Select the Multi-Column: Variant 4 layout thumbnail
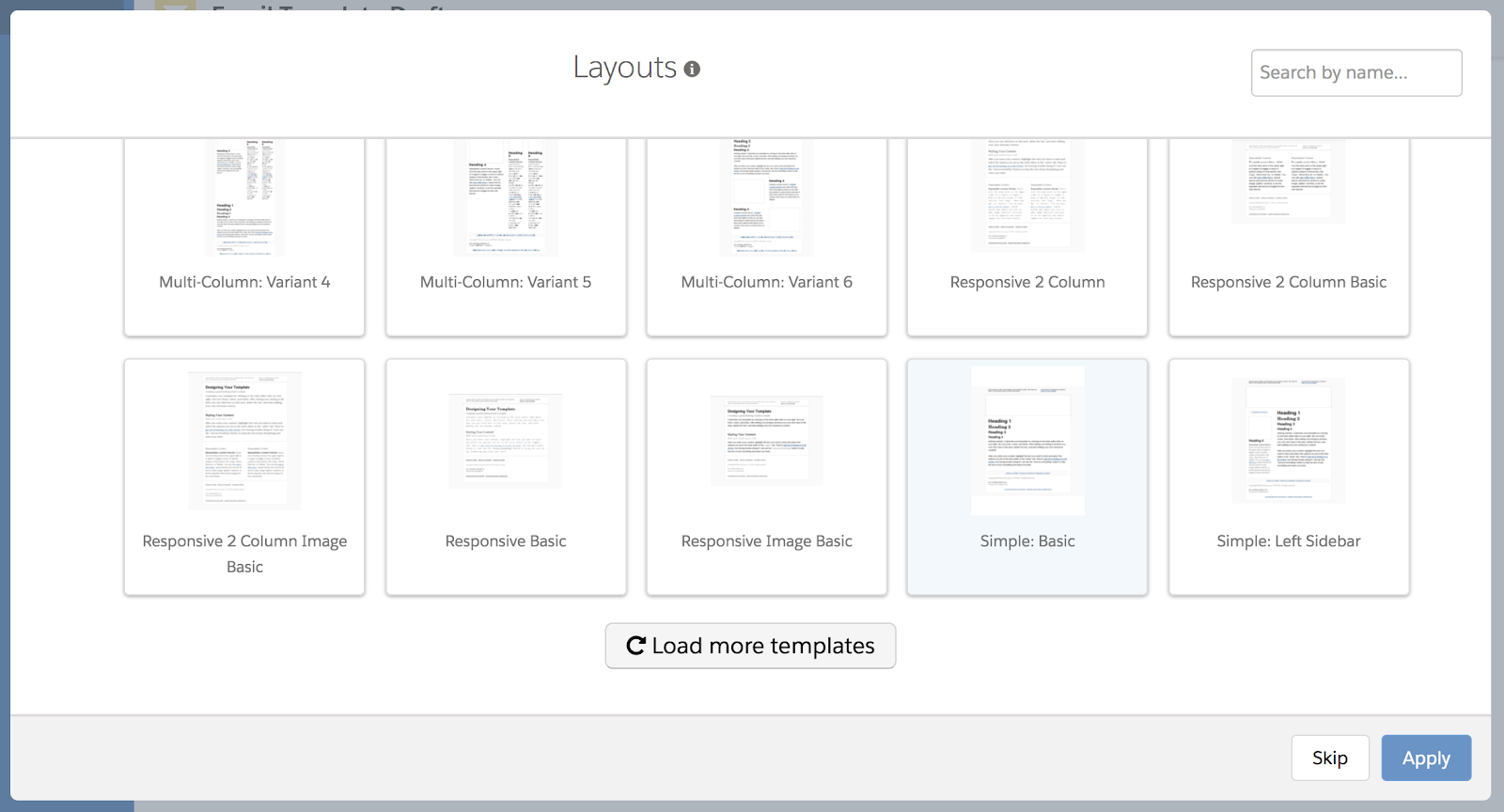 (244, 198)
